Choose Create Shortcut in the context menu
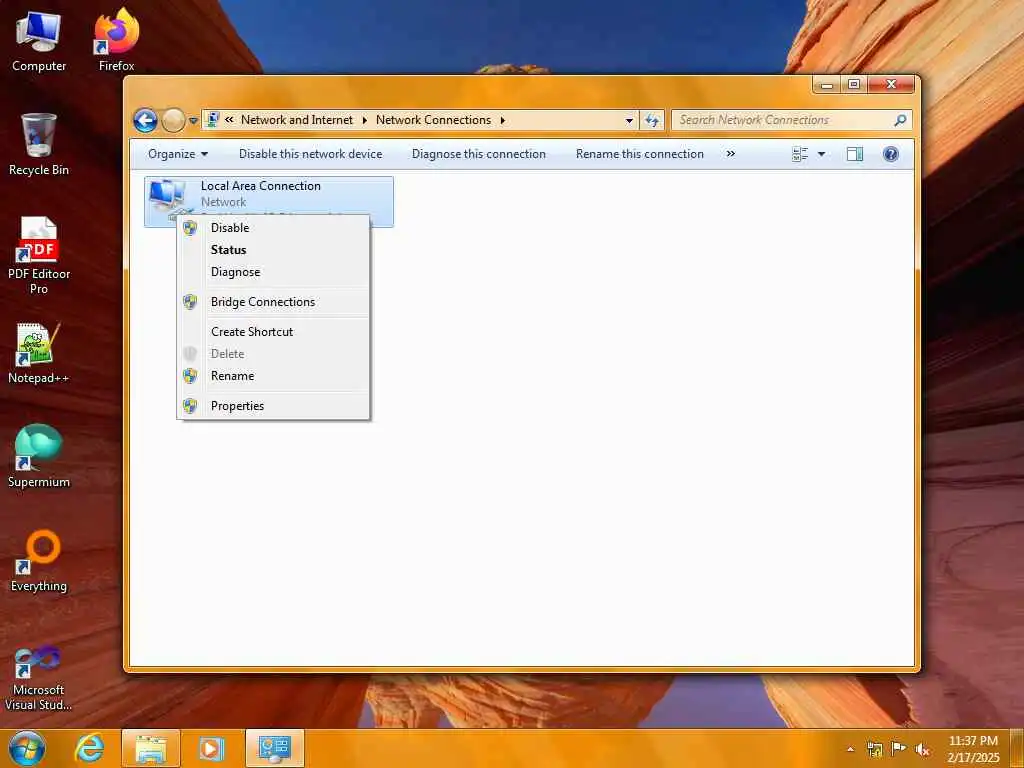1024x768 pixels. point(273,332)
